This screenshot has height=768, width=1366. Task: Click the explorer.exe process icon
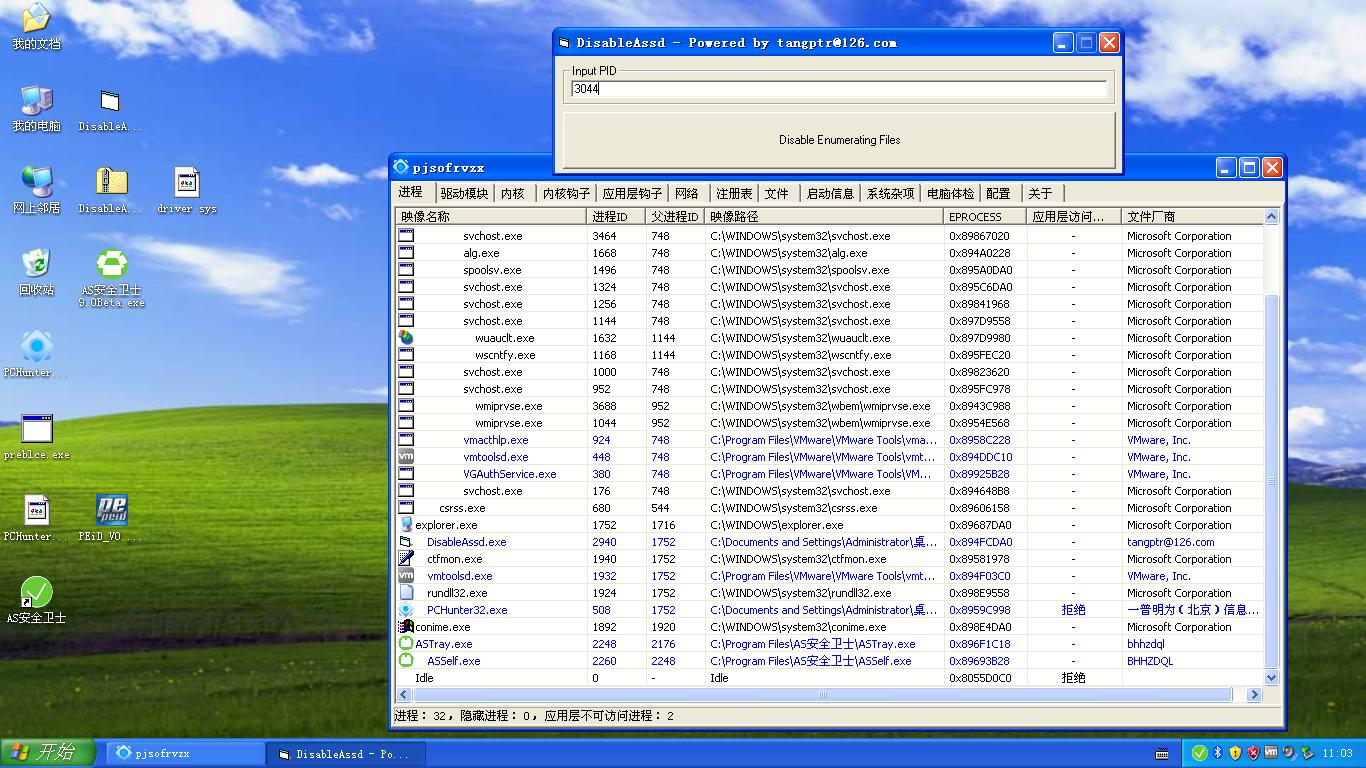point(406,525)
